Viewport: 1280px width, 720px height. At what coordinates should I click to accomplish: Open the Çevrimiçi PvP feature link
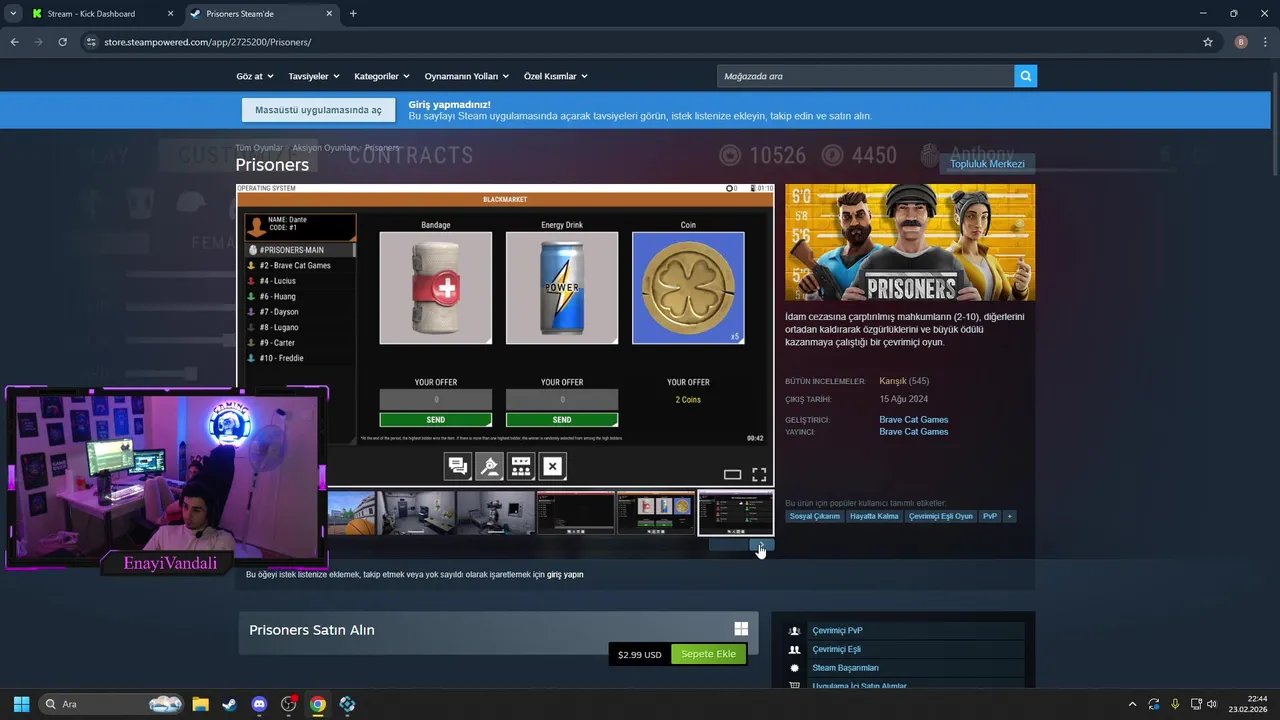[x=837, y=631]
